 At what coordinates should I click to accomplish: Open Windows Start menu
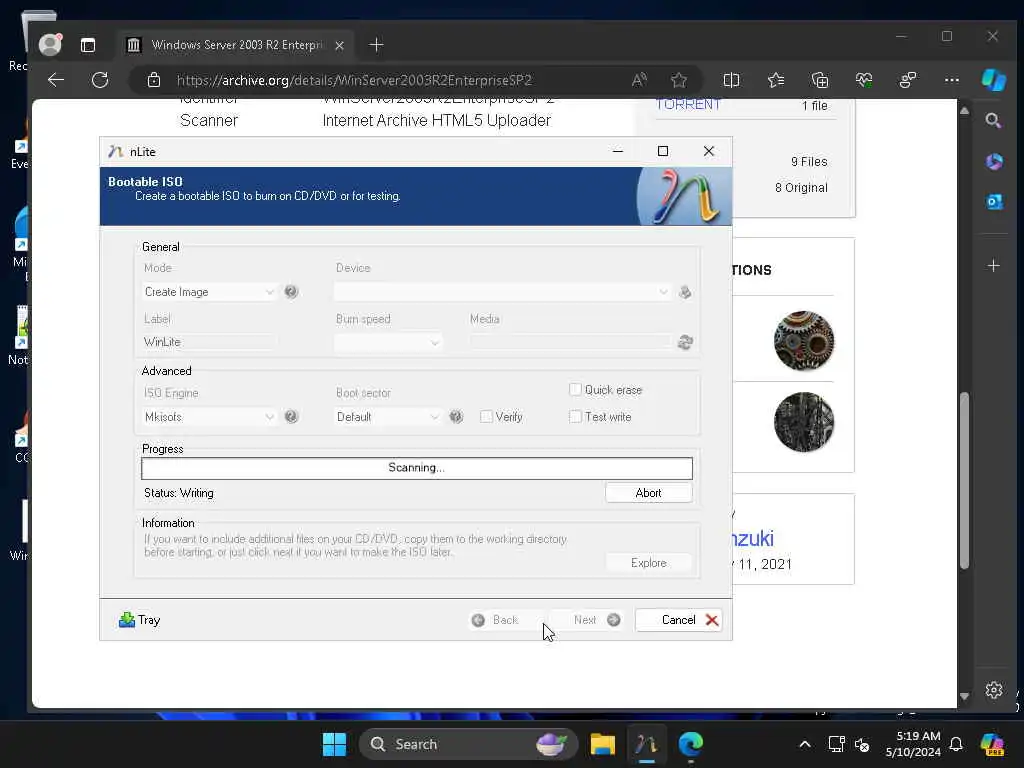(x=334, y=744)
